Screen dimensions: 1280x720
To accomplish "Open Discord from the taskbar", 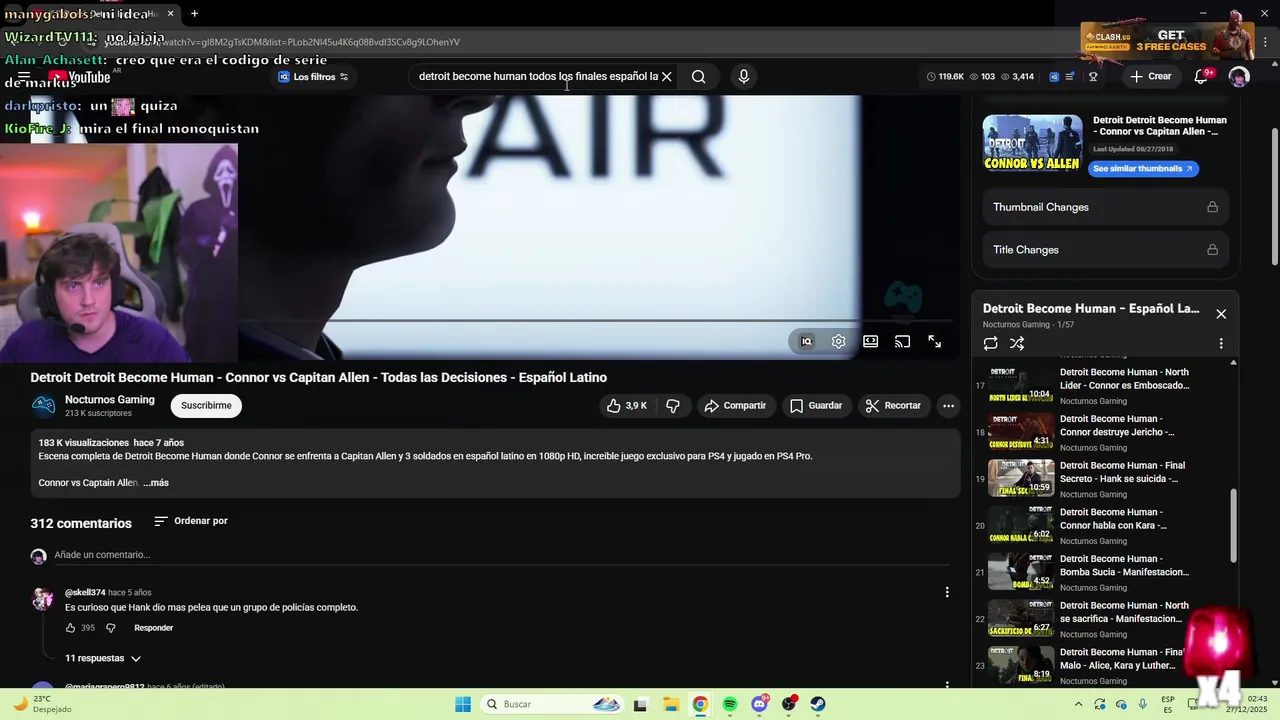I will click(x=759, y=705).
